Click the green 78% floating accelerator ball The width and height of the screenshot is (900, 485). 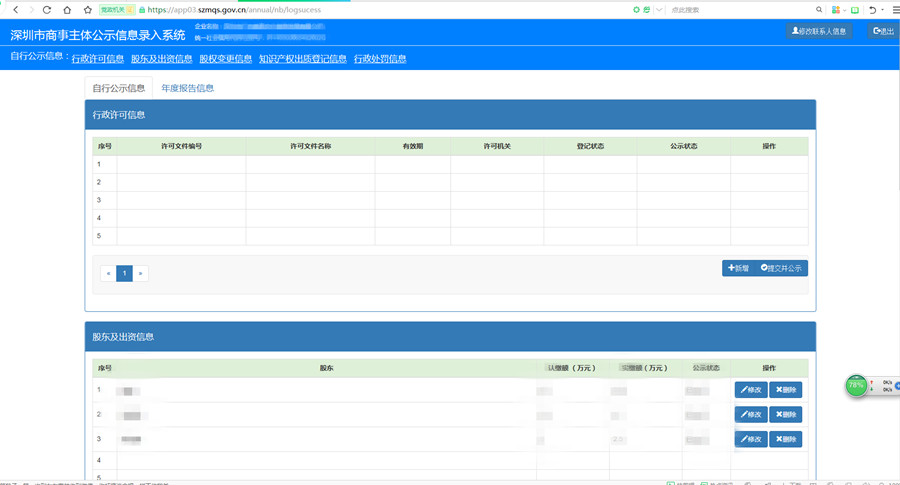coord(856,385)
